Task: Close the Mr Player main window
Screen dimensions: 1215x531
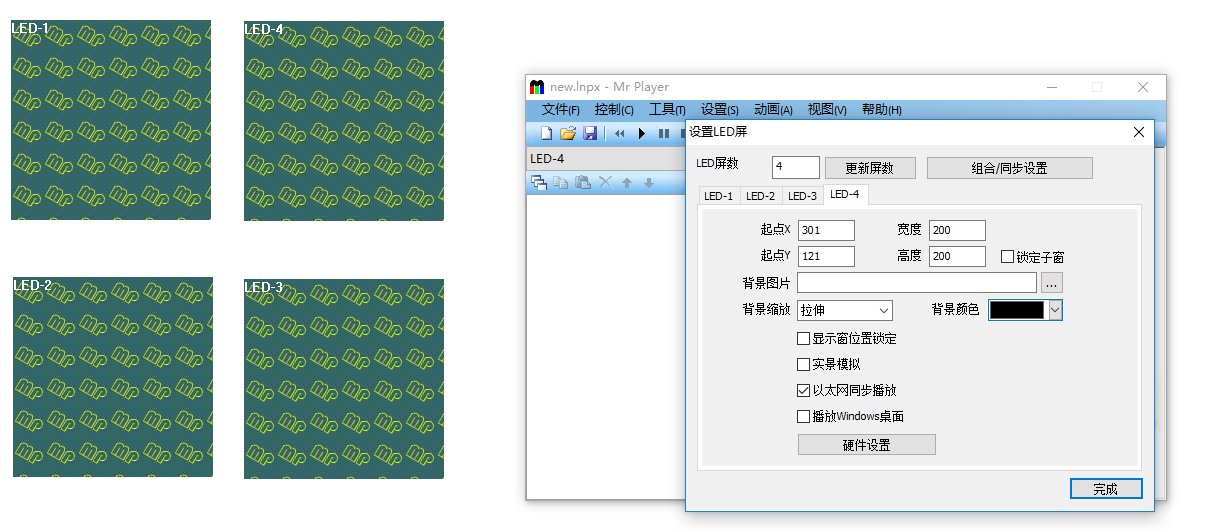Action: [x=1143, y=87]
